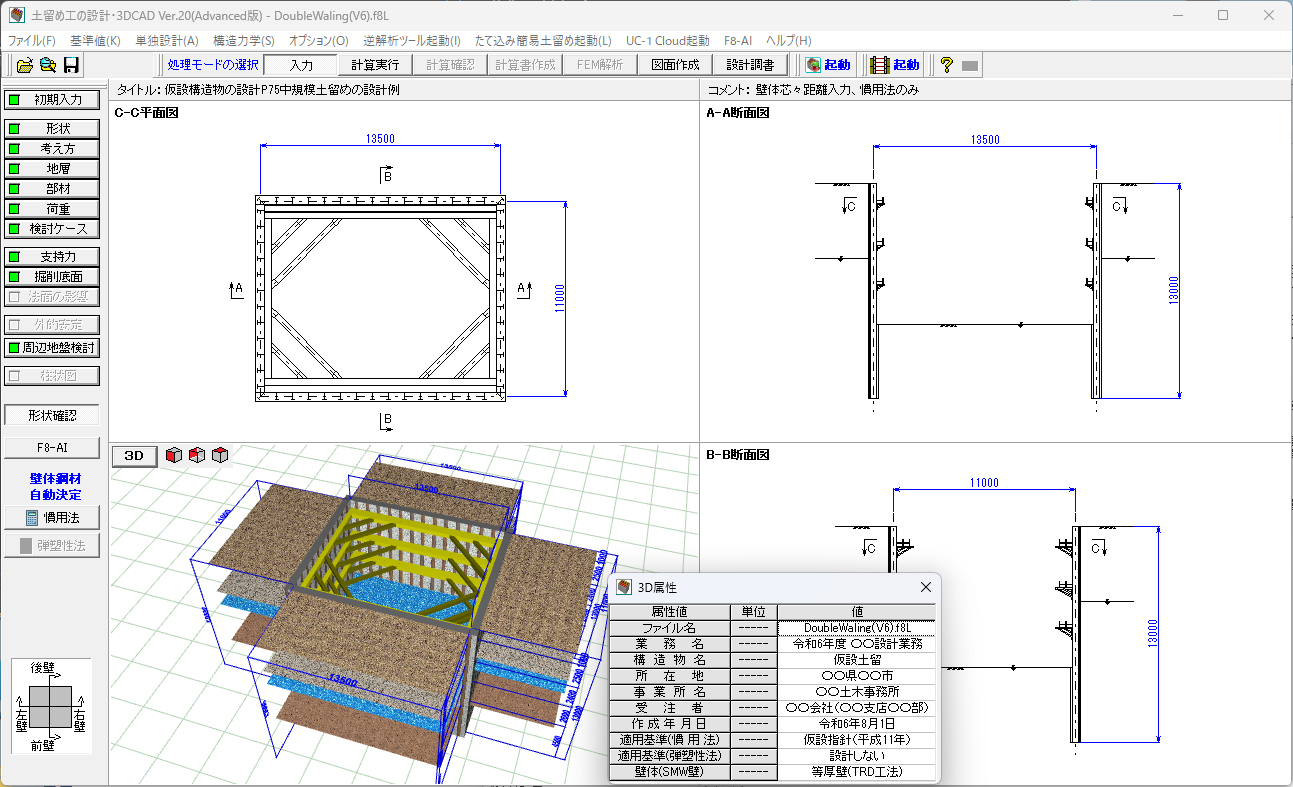Run the calculator 慣用法 button
Viewport: 1293px width, 787px height.
52,518
